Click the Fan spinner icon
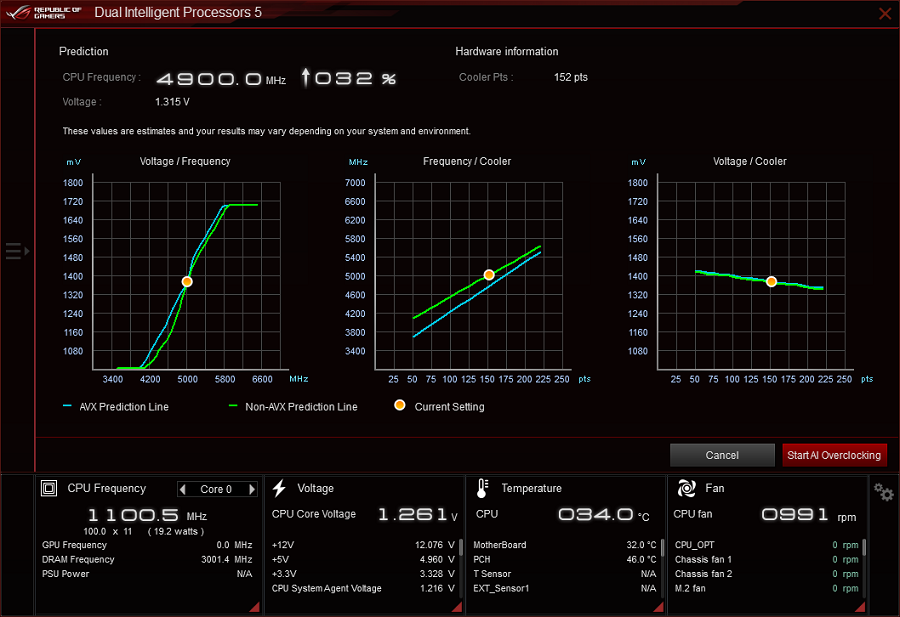 pos(686,488)
